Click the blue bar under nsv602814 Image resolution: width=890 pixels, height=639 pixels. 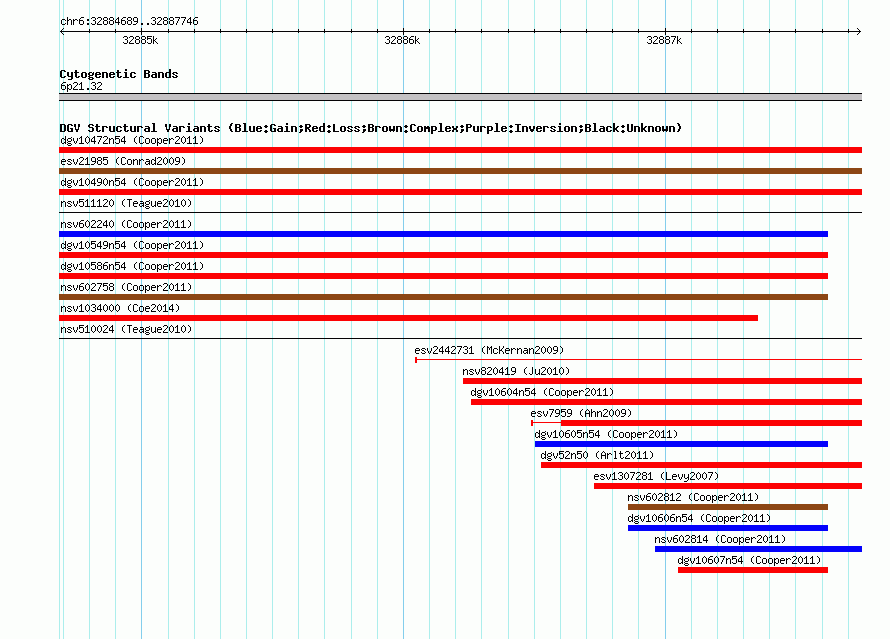point(758,549)
